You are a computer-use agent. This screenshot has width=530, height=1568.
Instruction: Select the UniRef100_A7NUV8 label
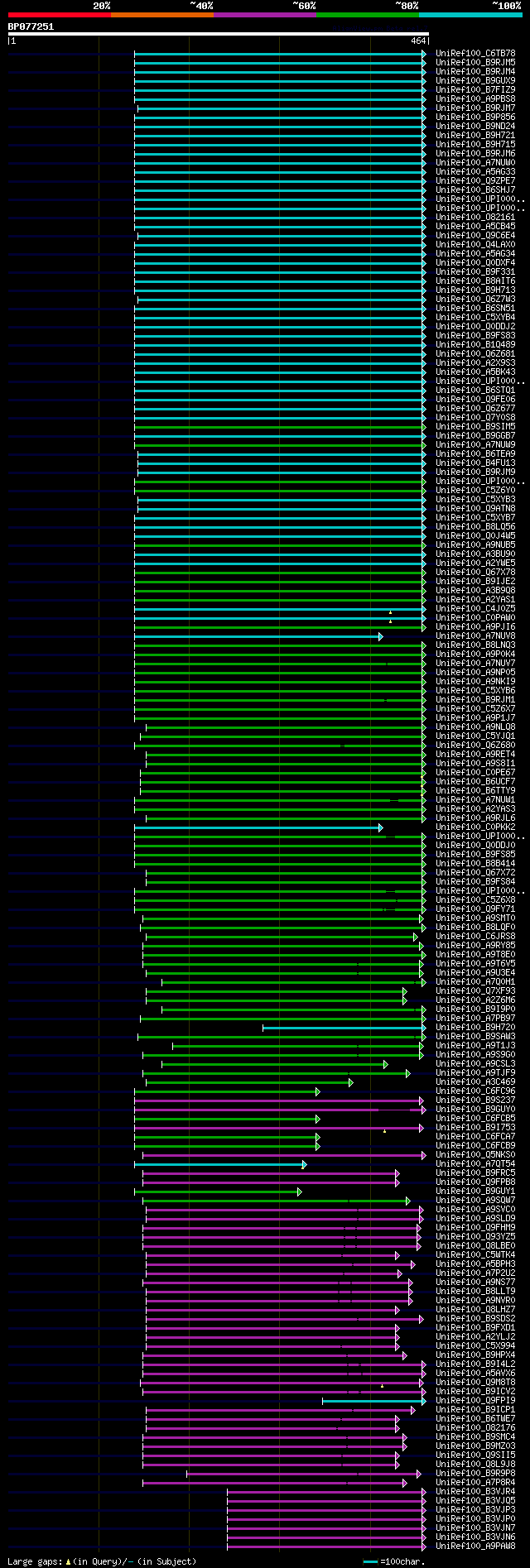[475, 635]
